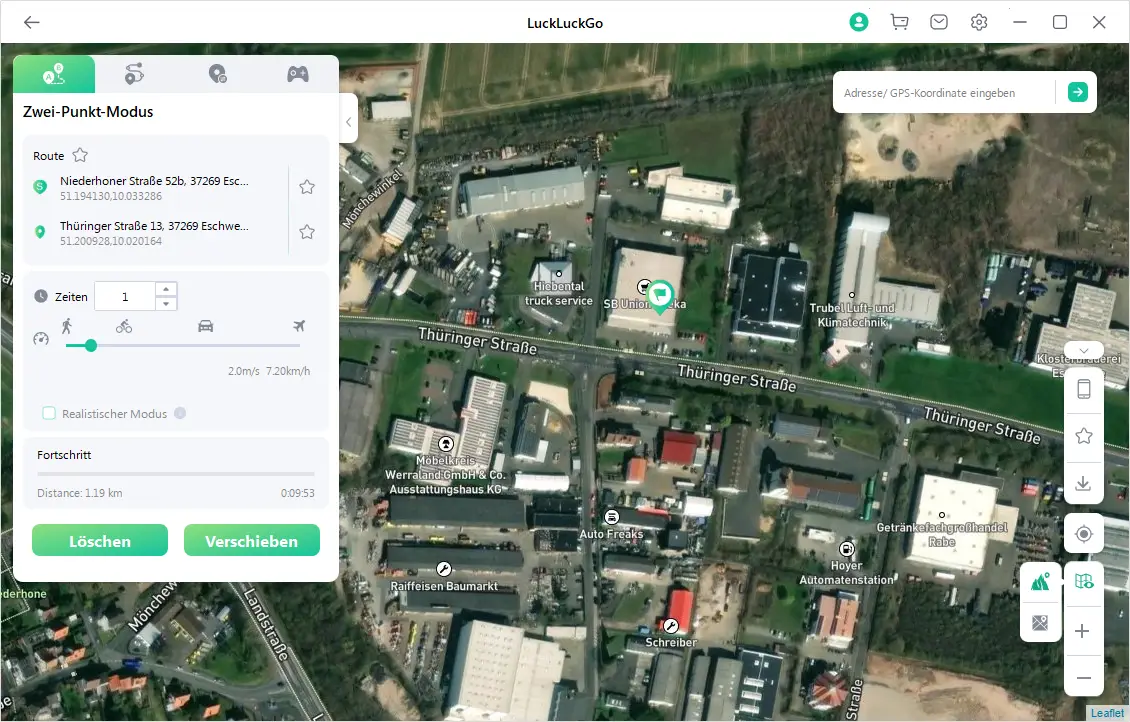This screenshot has width=1130, height=722.
Task: Go back with the arrow icon
Action: 32,22
